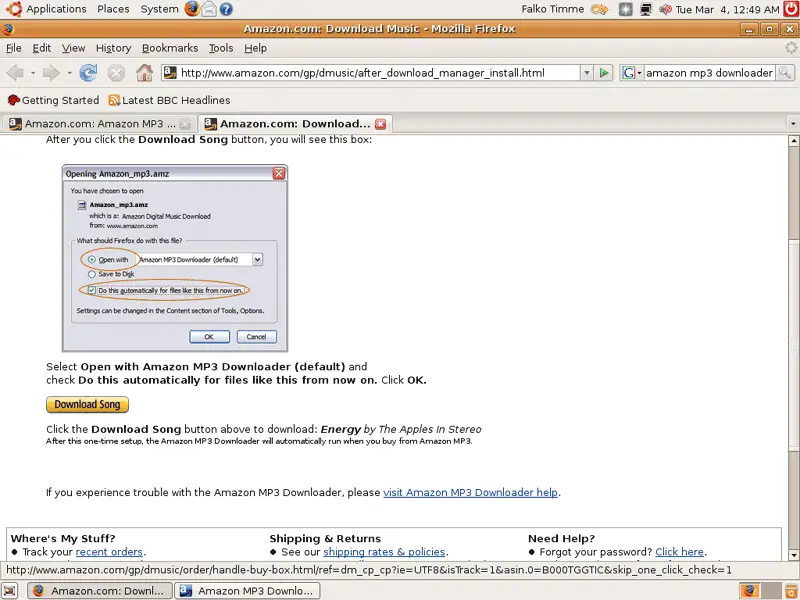800x600 pixels.
Task: Click the search magnifier icon
Action: pos(785,73)
